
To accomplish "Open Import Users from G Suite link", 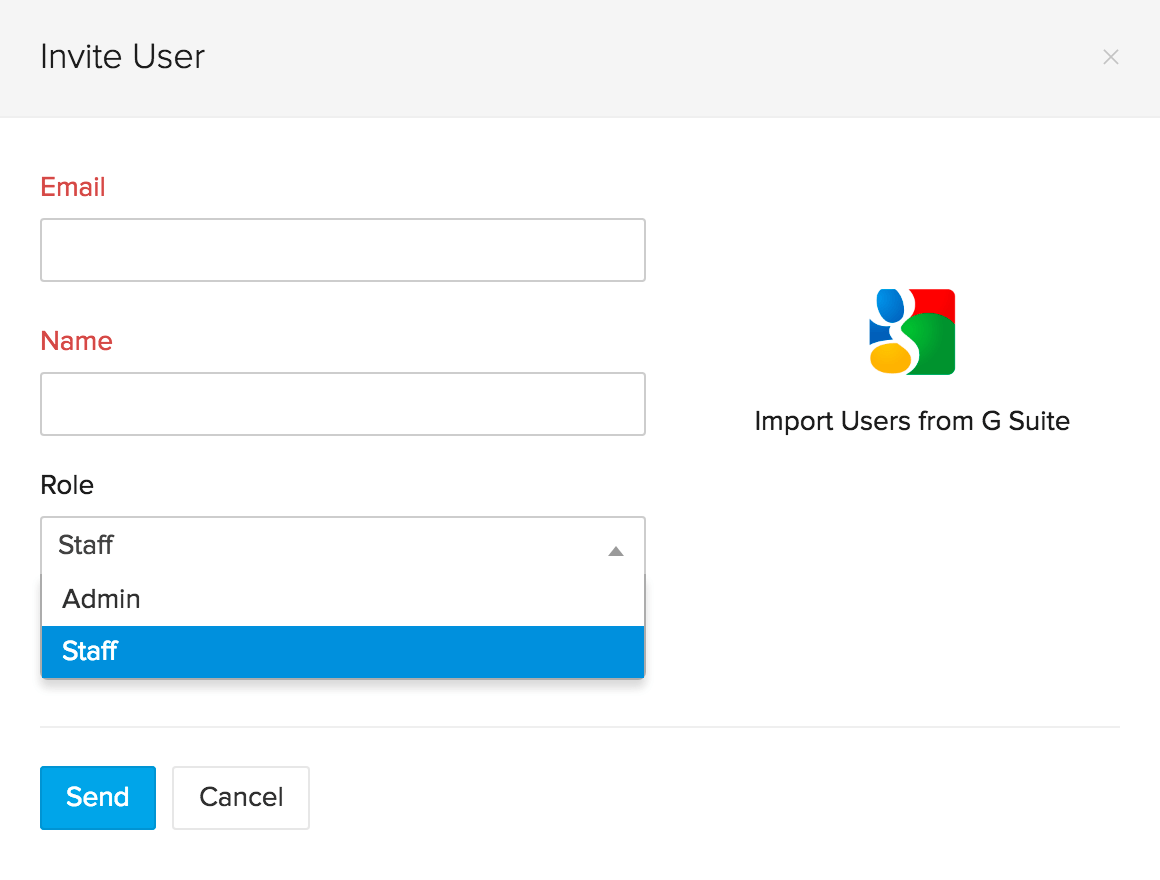I will pos(912,421).
